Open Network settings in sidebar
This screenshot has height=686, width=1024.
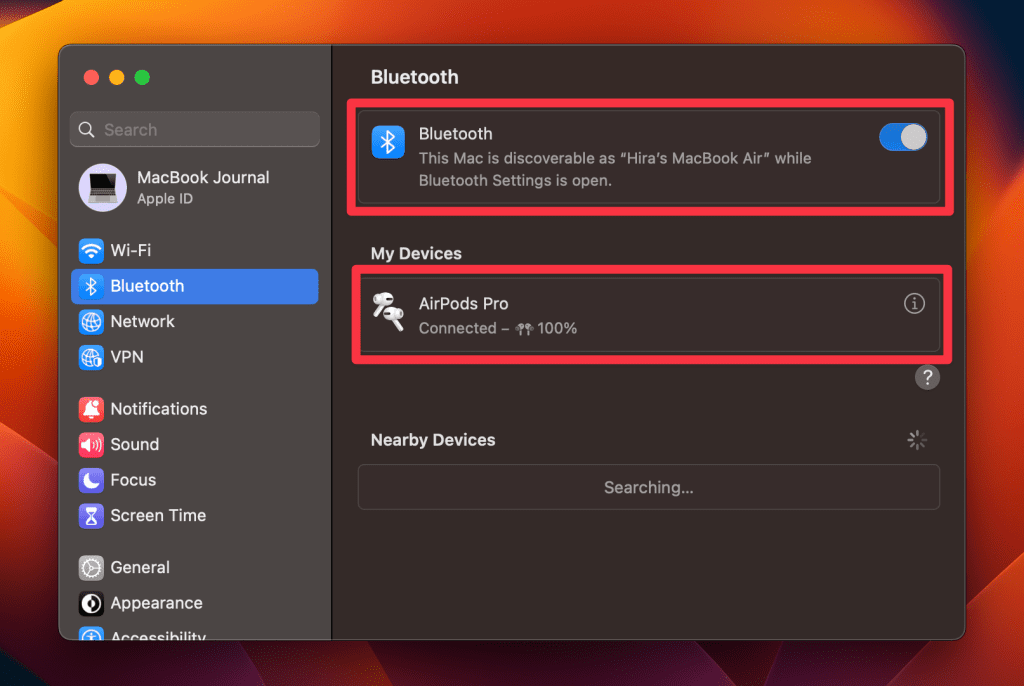(x=195, y=321)
